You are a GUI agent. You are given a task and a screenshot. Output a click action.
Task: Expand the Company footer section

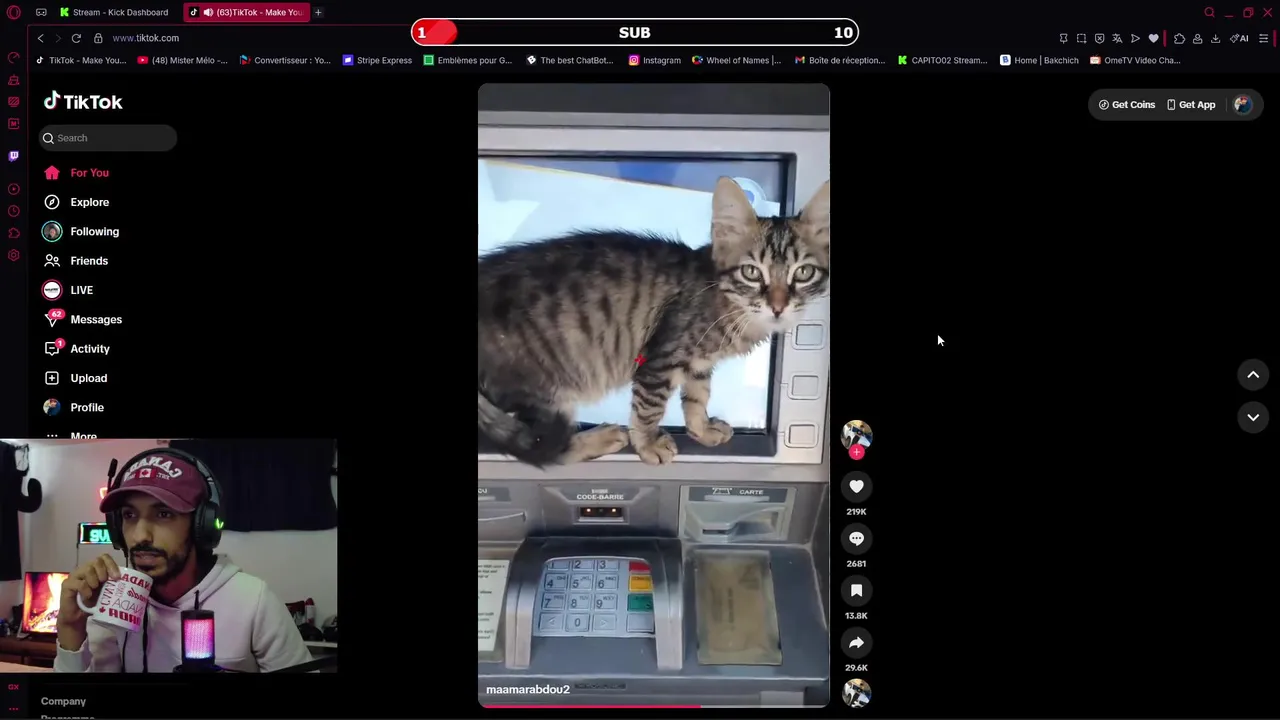pyautogui.click(x=63, y=701)
